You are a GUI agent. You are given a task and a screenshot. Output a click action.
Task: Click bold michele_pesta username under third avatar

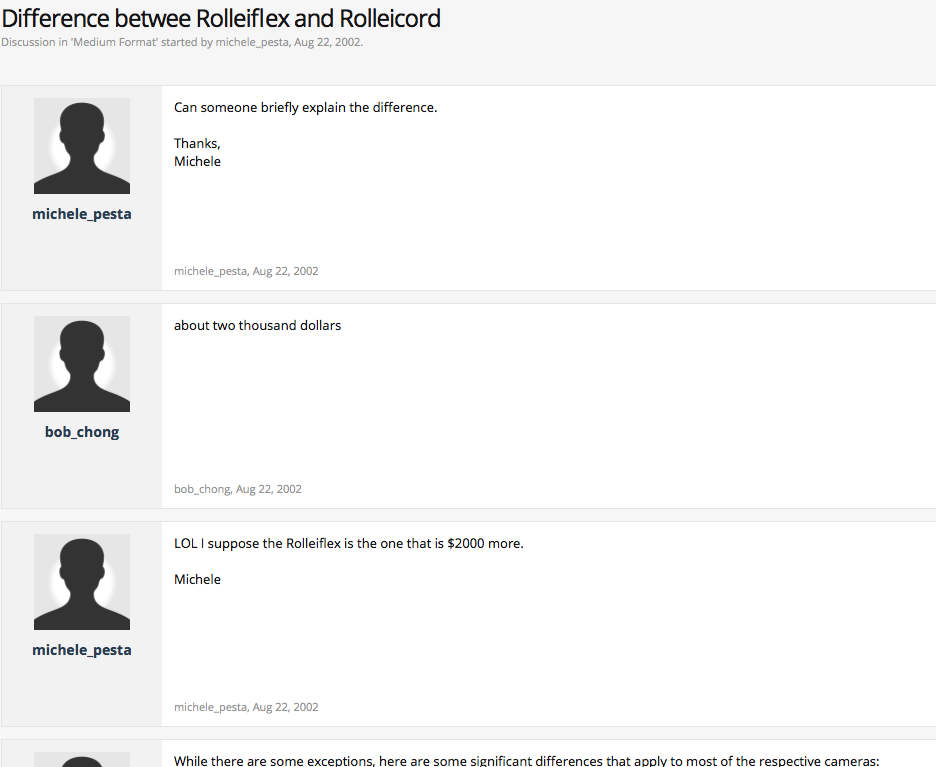pos(82,650)
